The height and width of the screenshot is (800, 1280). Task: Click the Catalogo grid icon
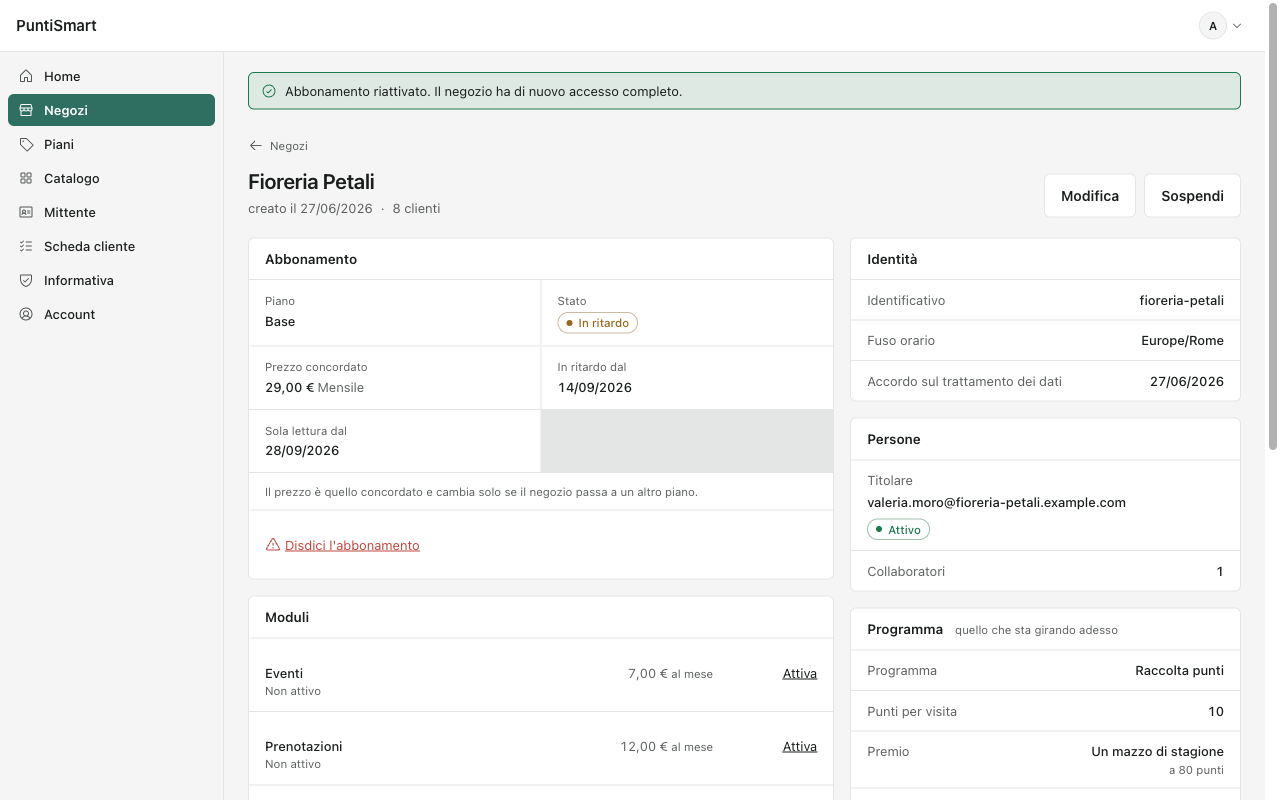26,178
